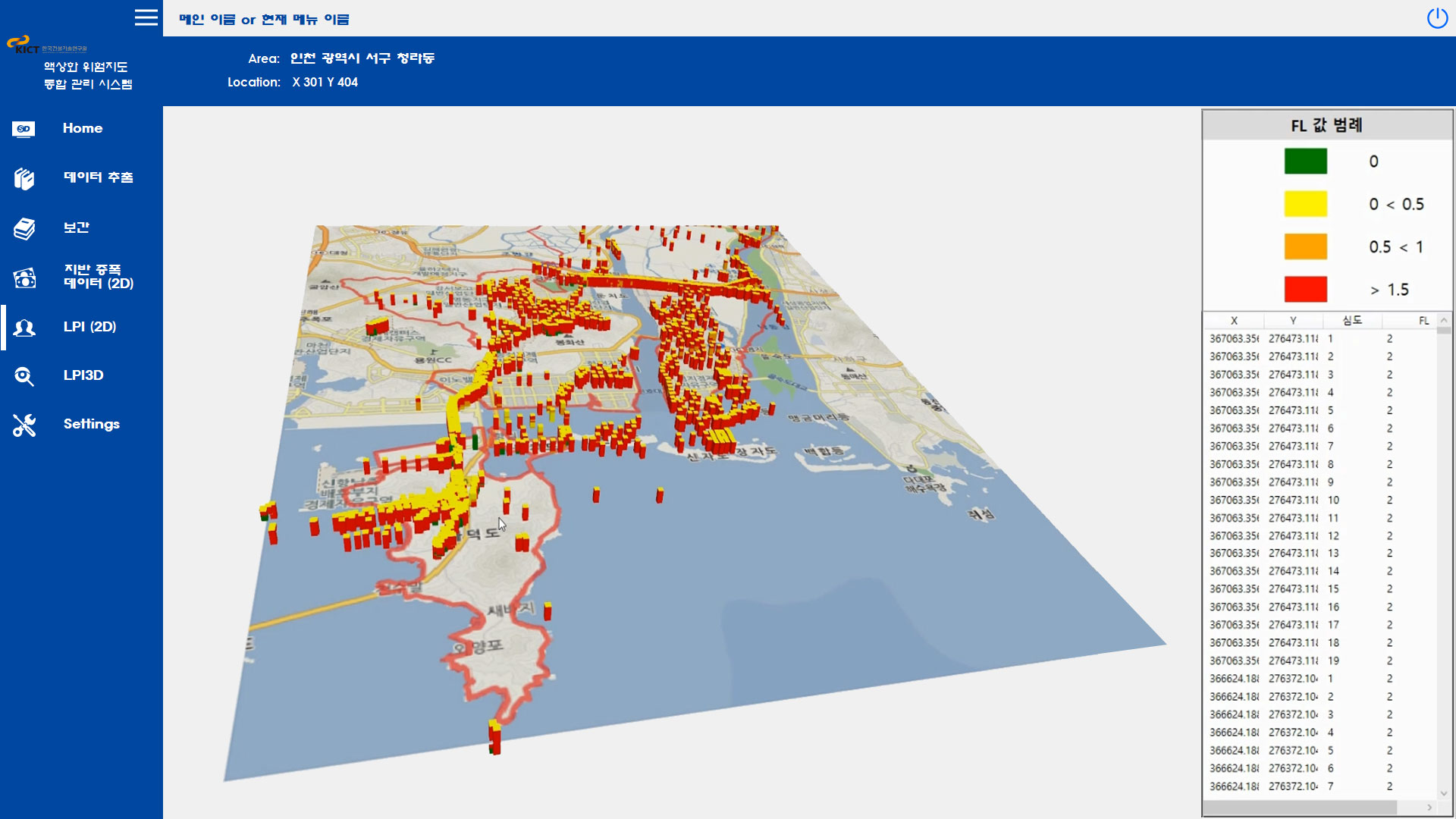Image resolution: width=1456 pixels, height=819 pixels.
Task: Click the 데이터 추출 sidebar icon
Action: click(24, 178)
